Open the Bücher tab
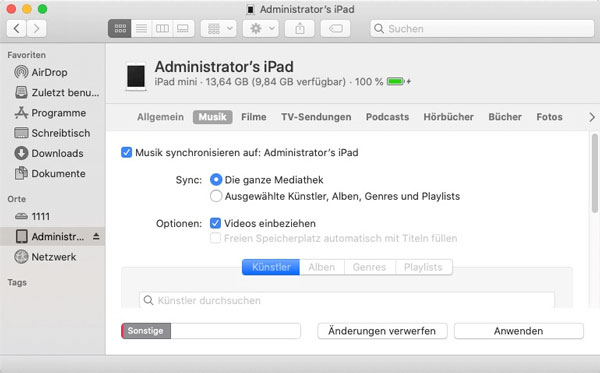600x373 pixels. point(505,117)
